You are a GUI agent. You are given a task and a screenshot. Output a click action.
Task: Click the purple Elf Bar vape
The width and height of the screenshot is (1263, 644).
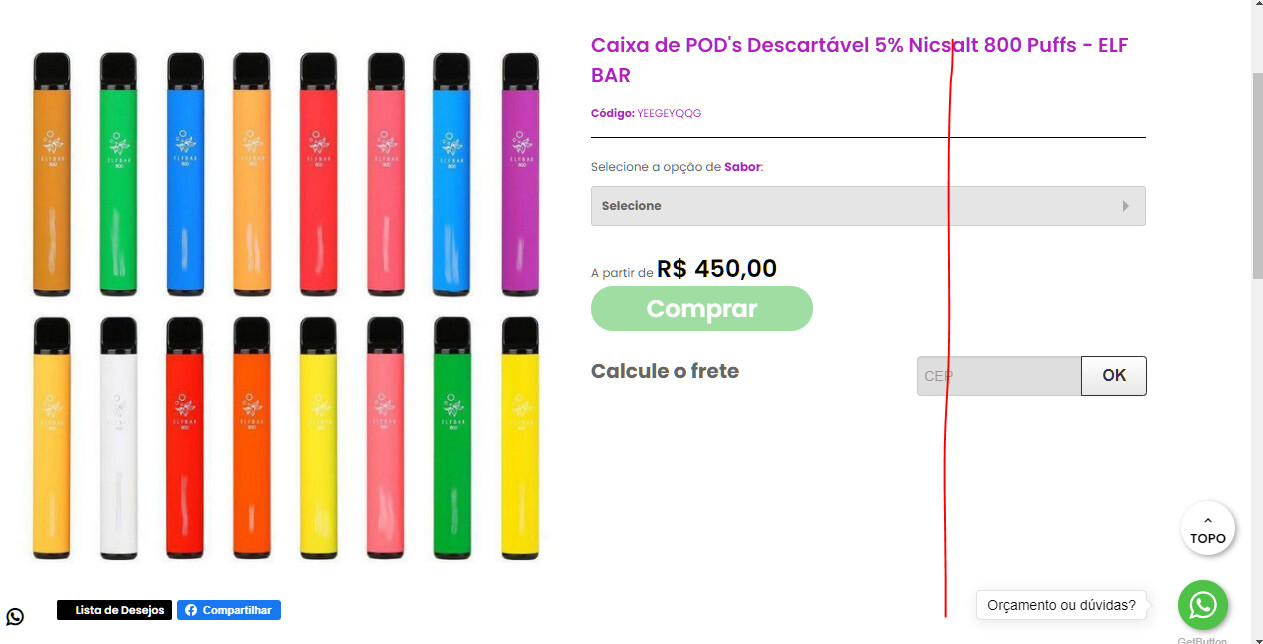(x=520, y=174)
